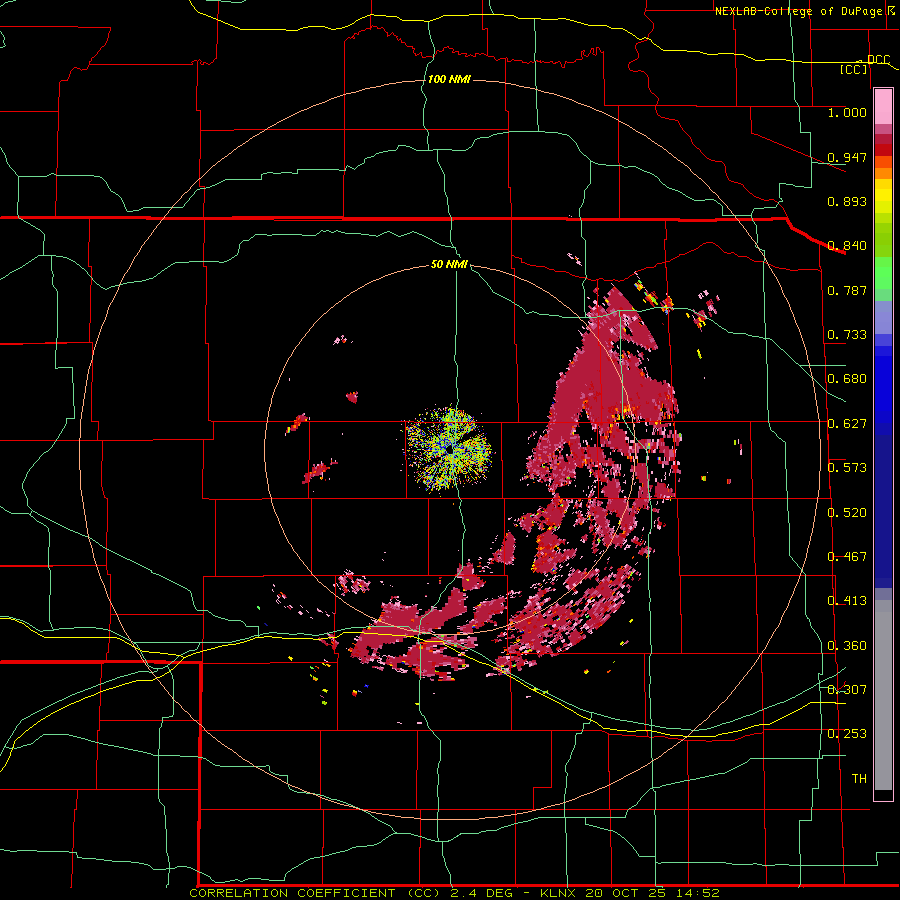Click the gray bottom segment of color bar

[x=883, y=695]
